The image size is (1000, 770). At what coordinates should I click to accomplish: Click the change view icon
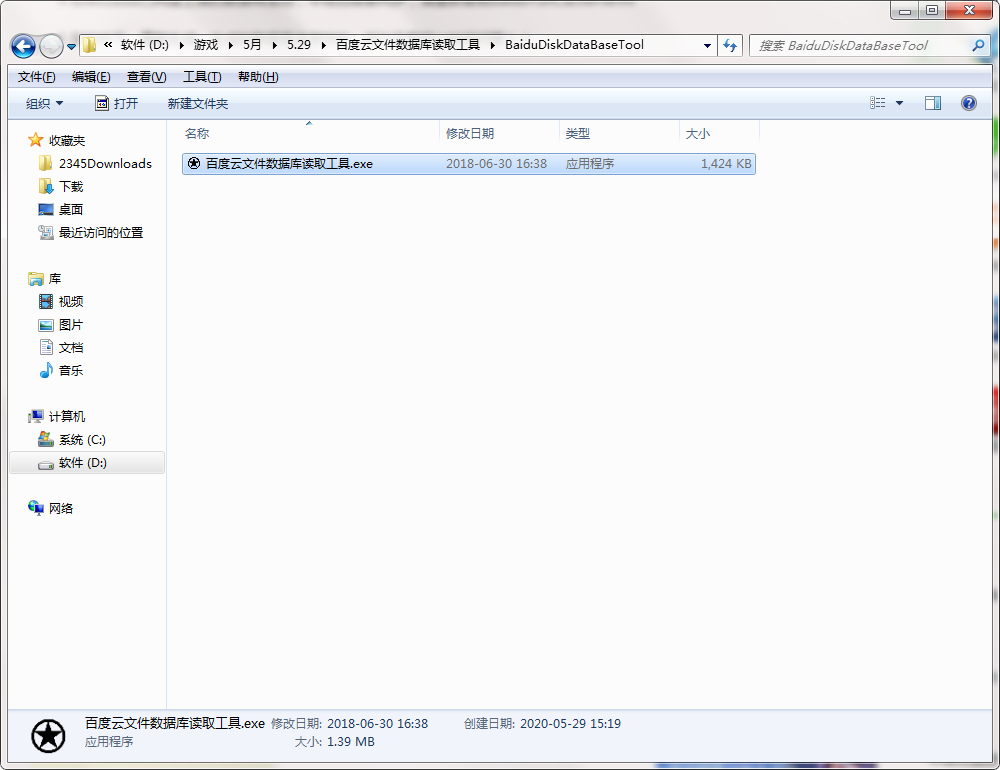[x=878, y=103]
